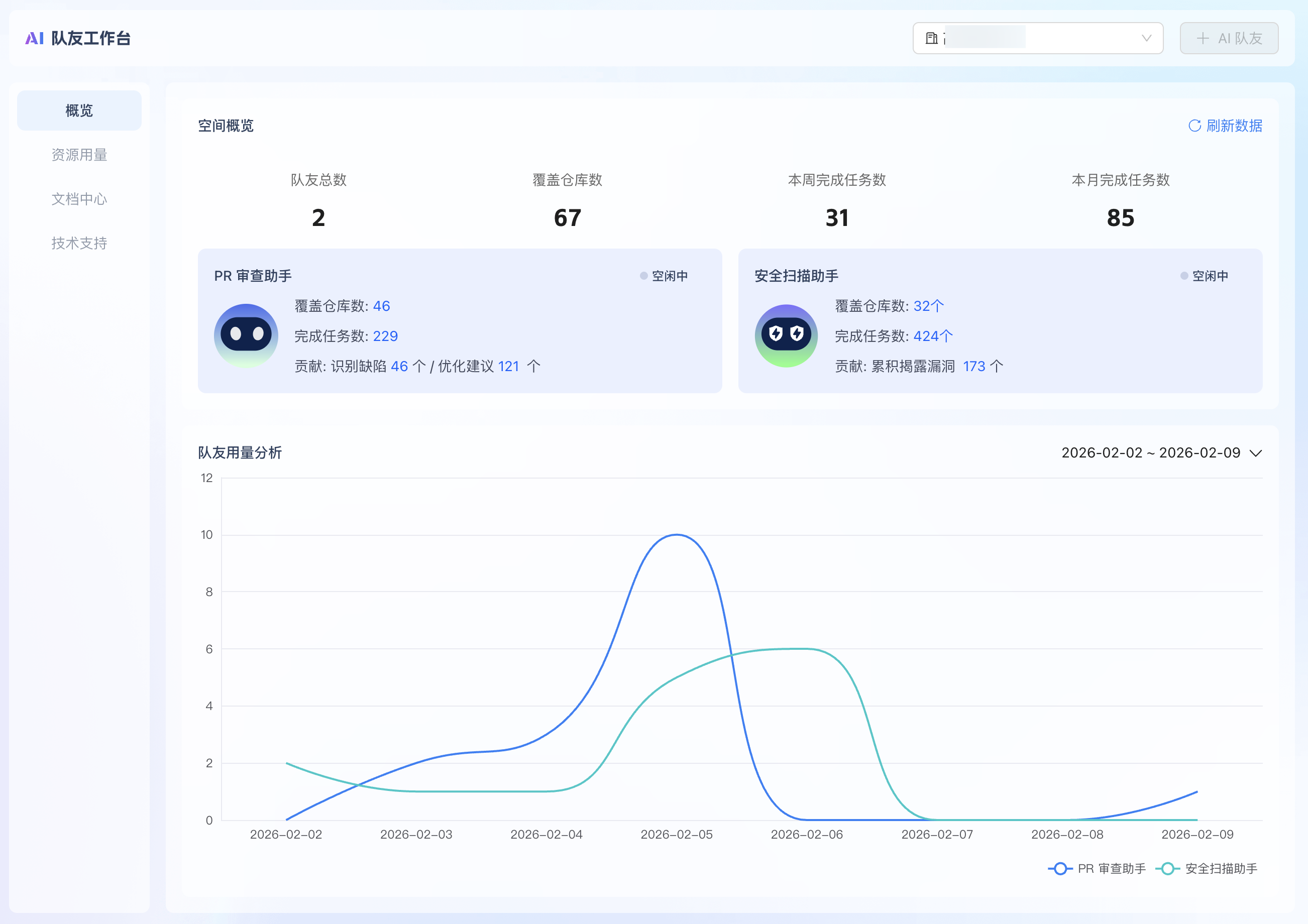Click the PR 审查助手 robot avatar
The height and width of the screenshot is (924, 1308).
click(246, 335)
